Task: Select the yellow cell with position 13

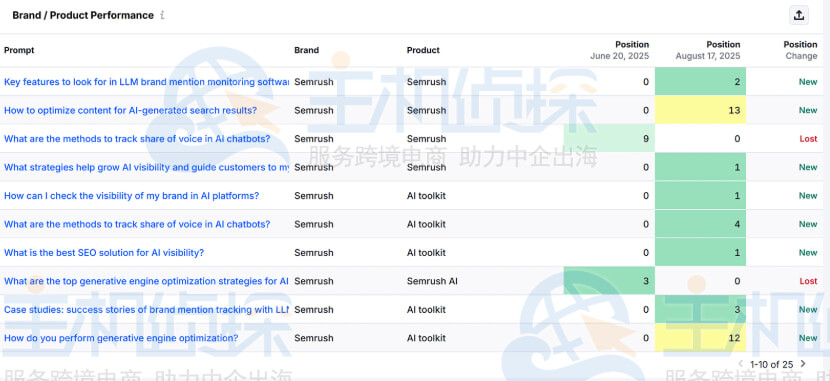Action: point(700,110)
